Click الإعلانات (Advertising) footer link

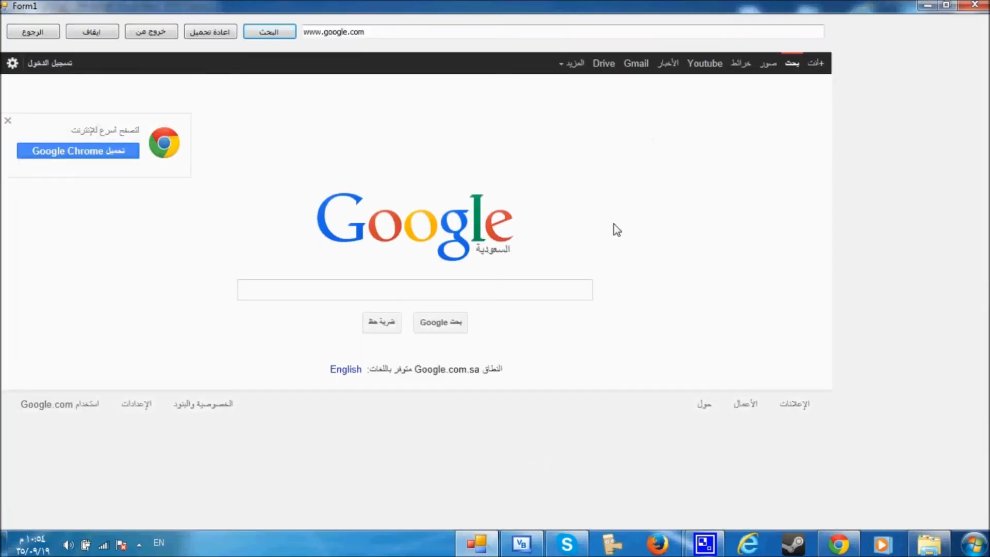click(794, 404)
